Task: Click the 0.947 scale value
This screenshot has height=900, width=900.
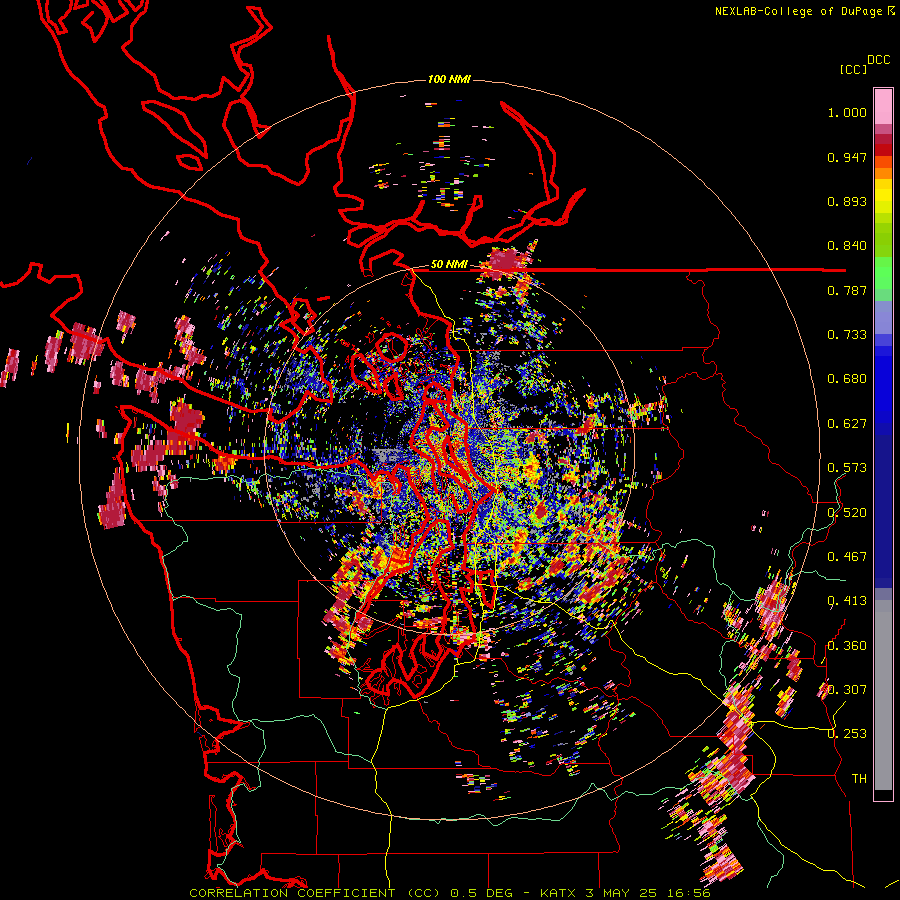Action: [x=847, y=157]
